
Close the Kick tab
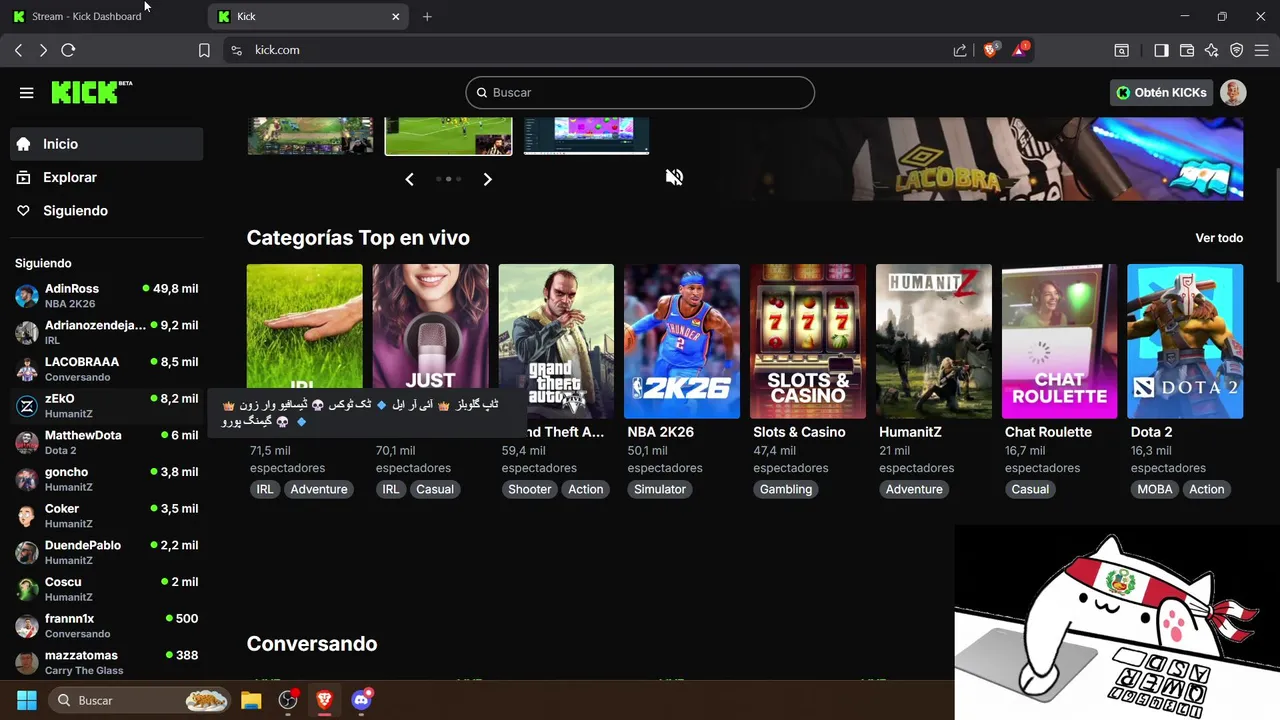point(396,16)
